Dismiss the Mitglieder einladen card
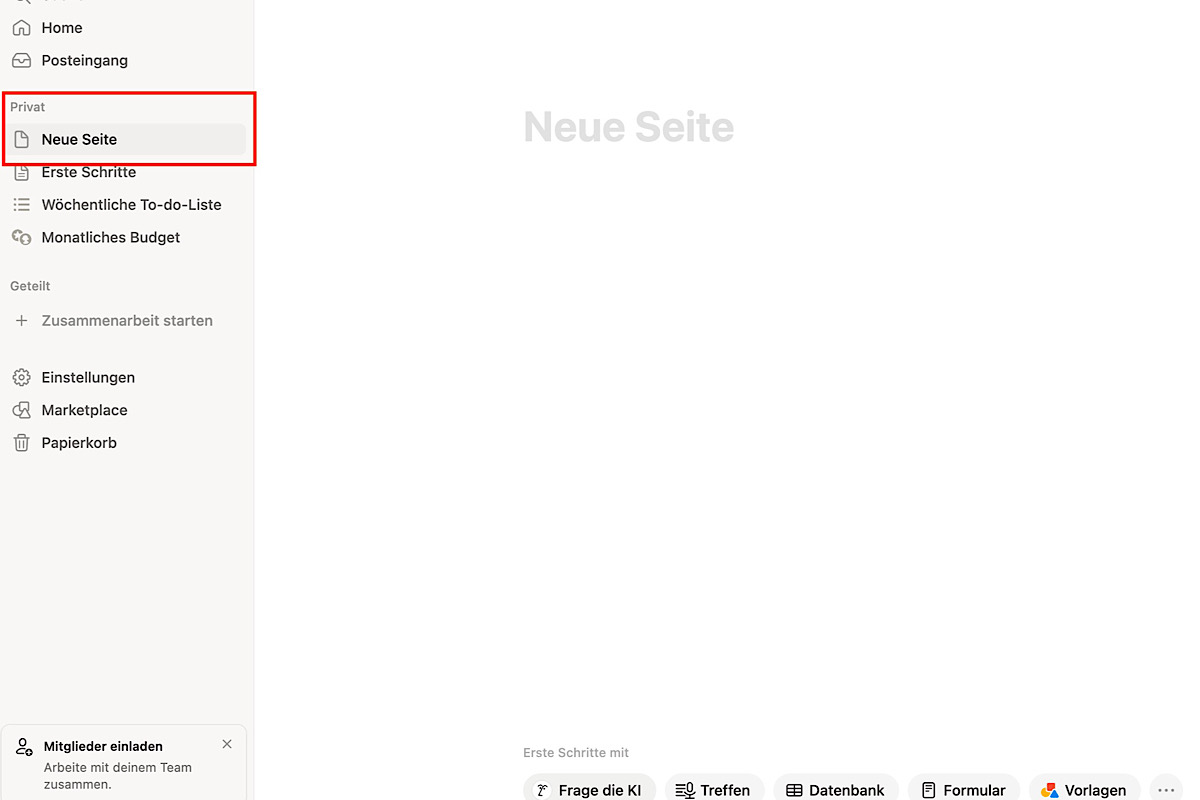 click(227, 744)
